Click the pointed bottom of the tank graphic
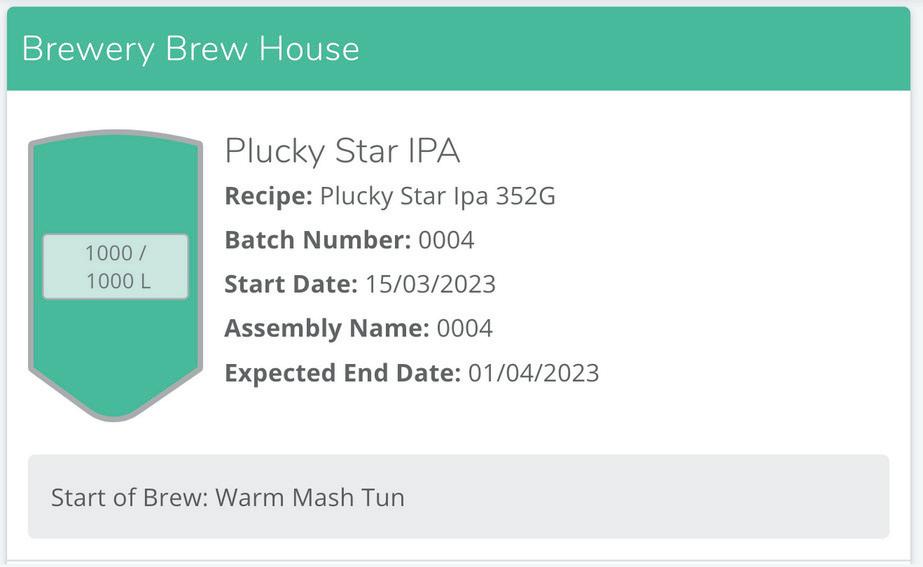 point(115,400)
